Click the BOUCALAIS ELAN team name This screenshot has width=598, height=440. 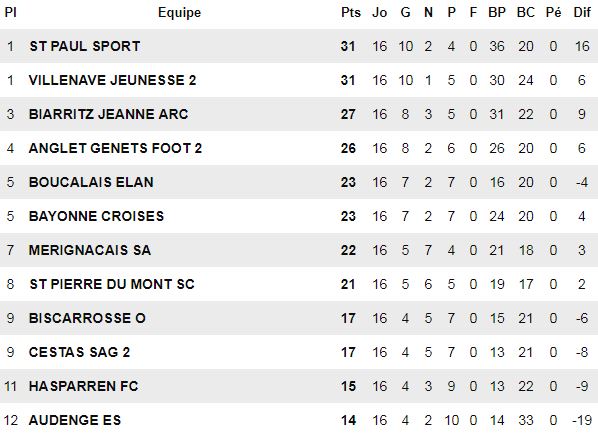coord(91,182)
